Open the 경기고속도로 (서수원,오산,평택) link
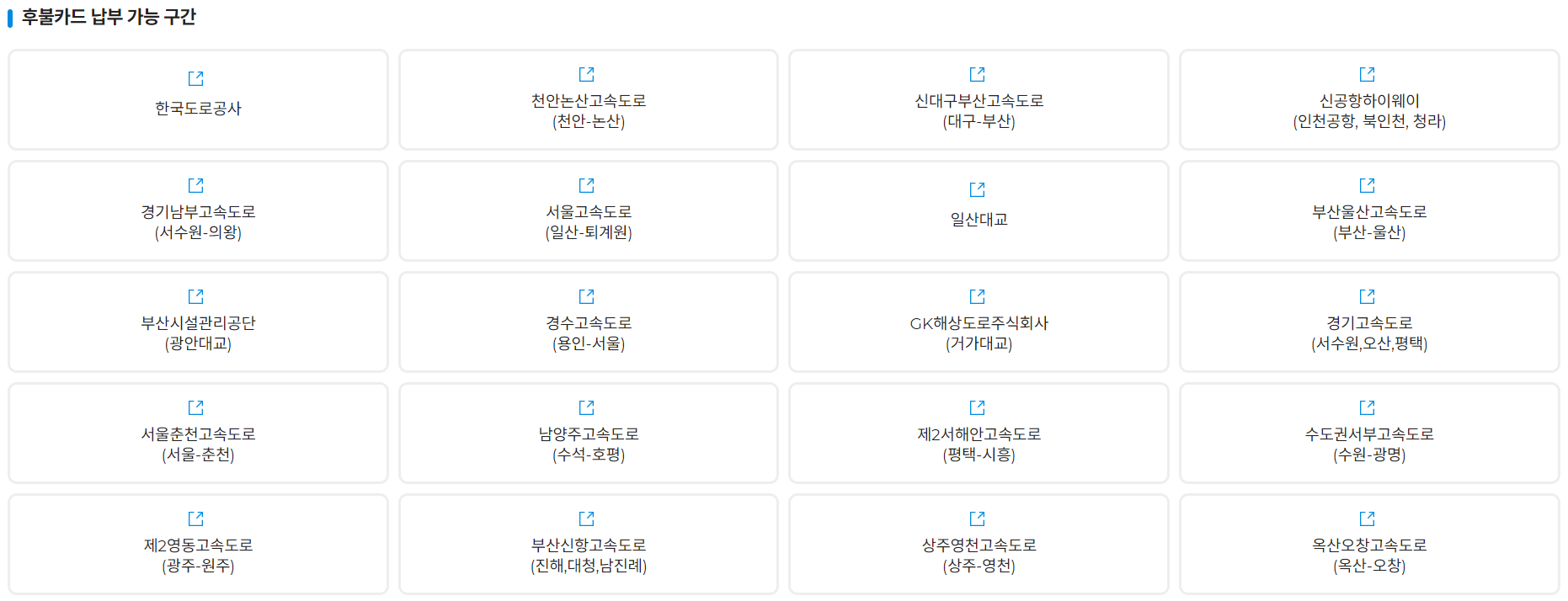 [x=1368, y=322]
